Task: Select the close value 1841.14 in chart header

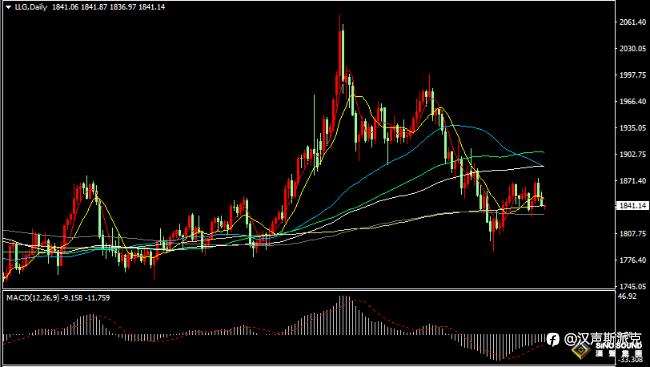Action: coord(152,7)
